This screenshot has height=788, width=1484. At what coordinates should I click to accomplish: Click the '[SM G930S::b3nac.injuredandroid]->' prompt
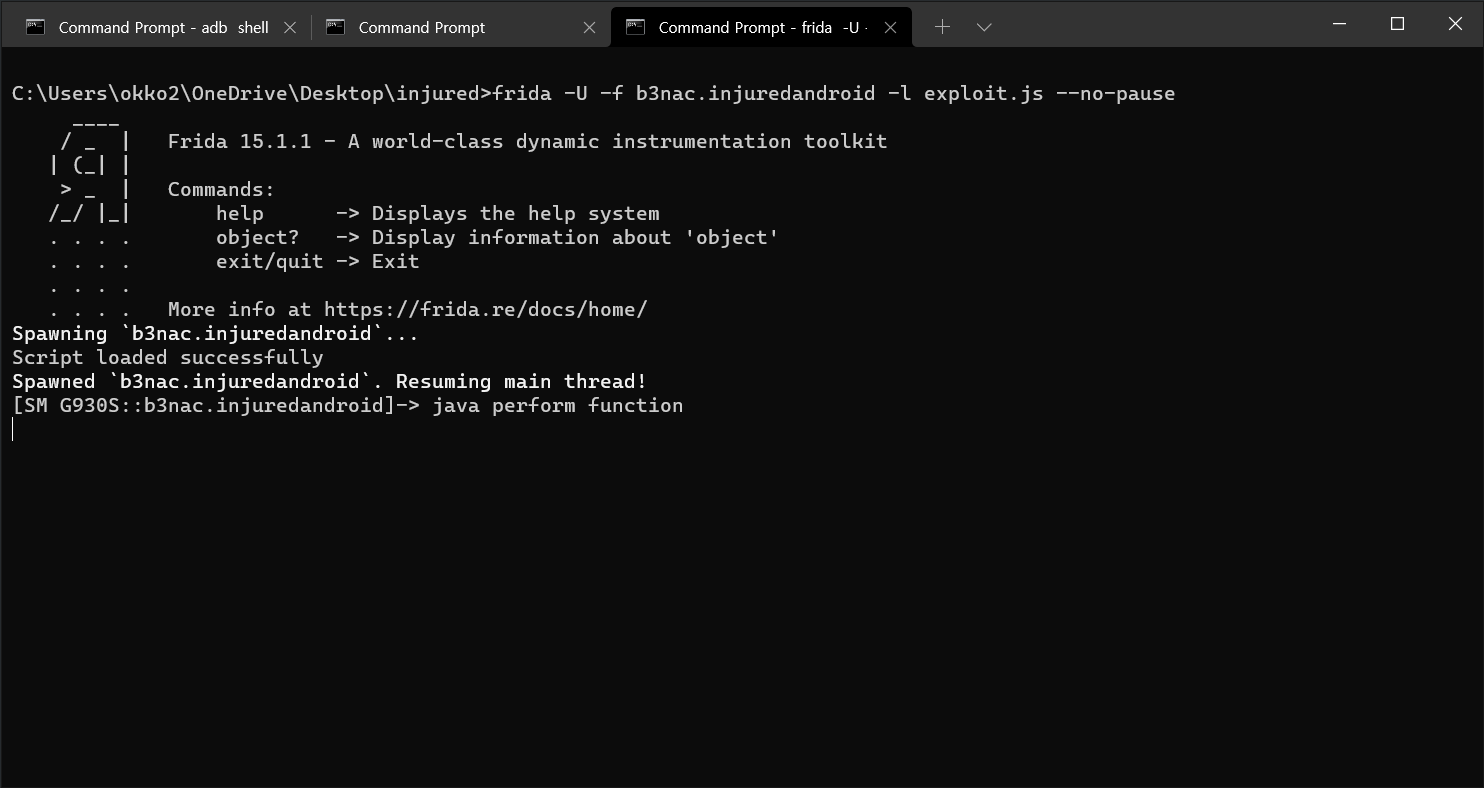(x=215, y=405)
